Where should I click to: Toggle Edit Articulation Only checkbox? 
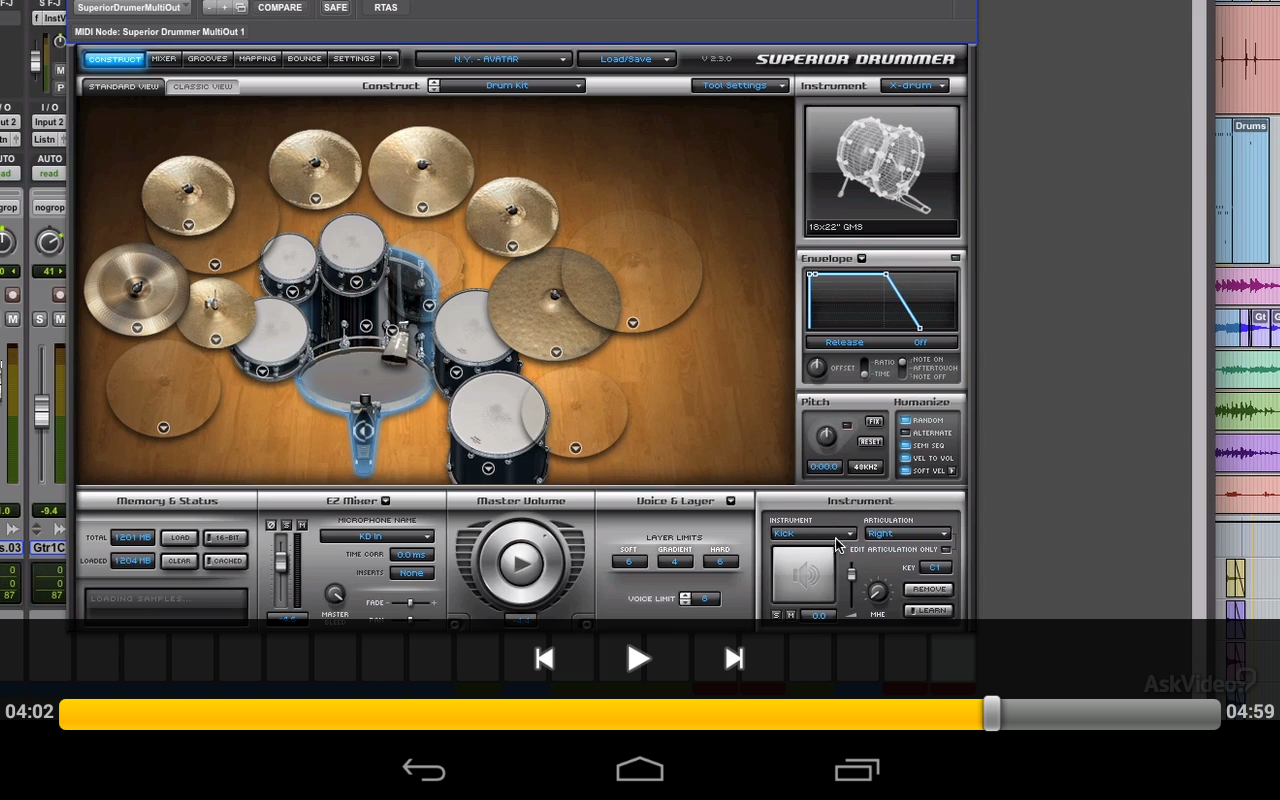tap(946, 549)
